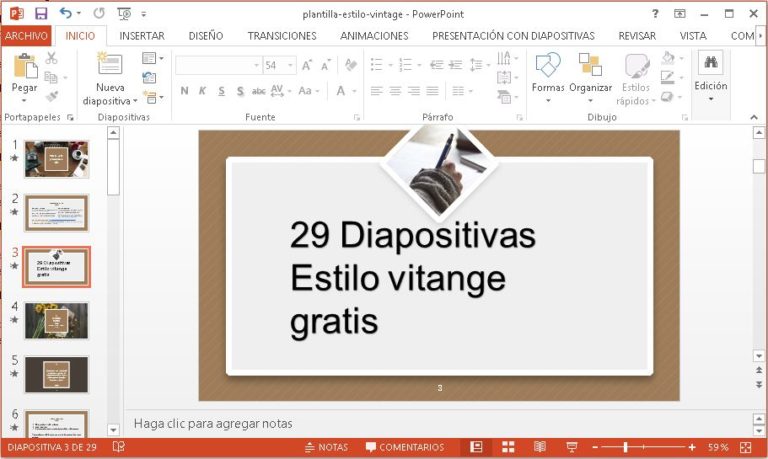Switch to Slide Sorter view in status bar
The image size is (768, 459).
coord(508,447)
